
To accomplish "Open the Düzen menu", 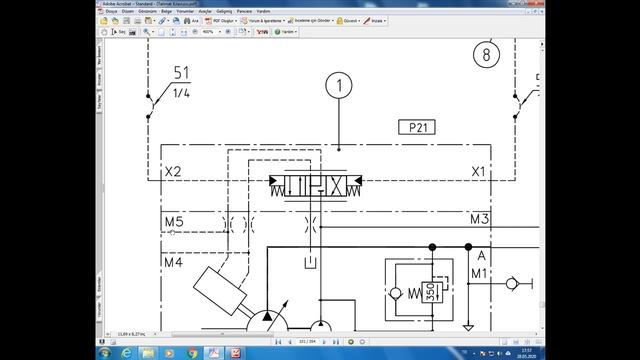I will 128,11.
